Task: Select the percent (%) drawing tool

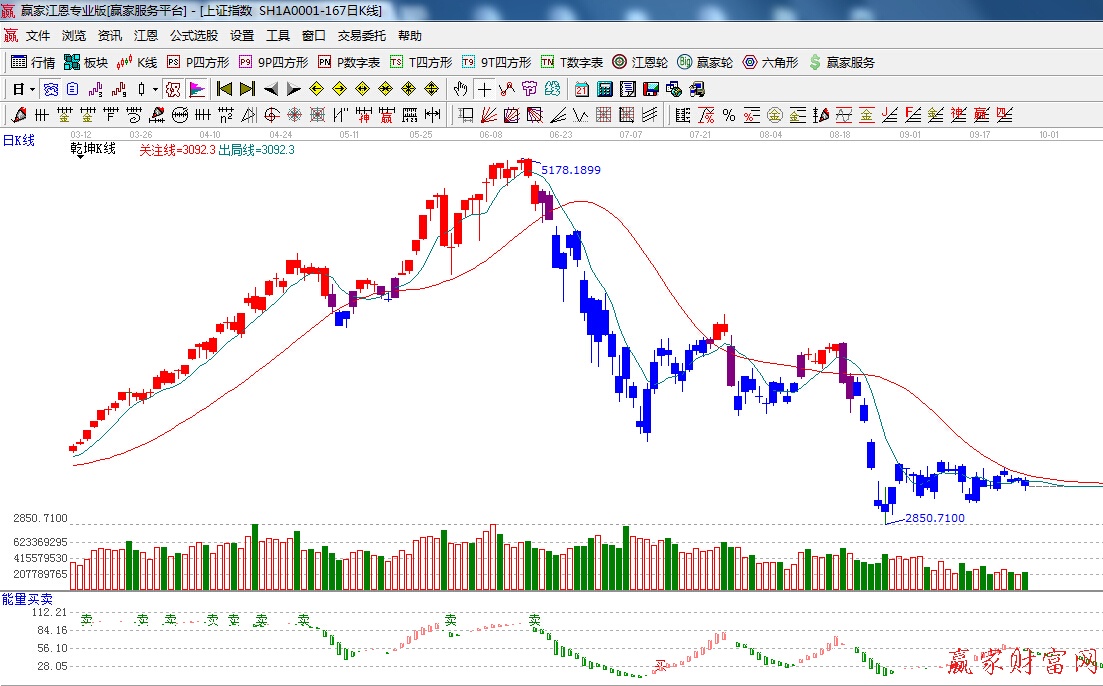Action: [729, 115]
